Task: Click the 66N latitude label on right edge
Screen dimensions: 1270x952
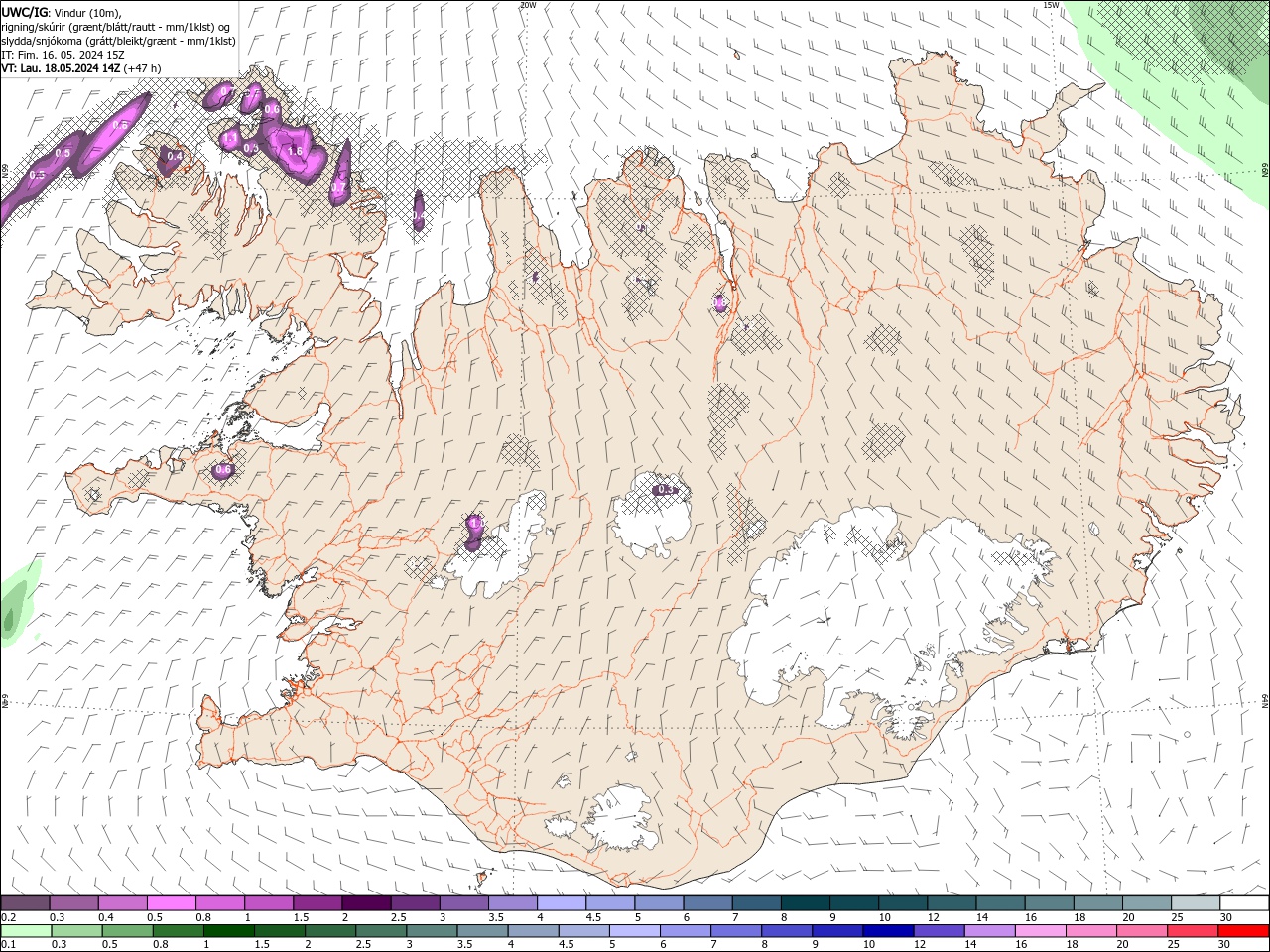Action: (x=1265, y=170)
